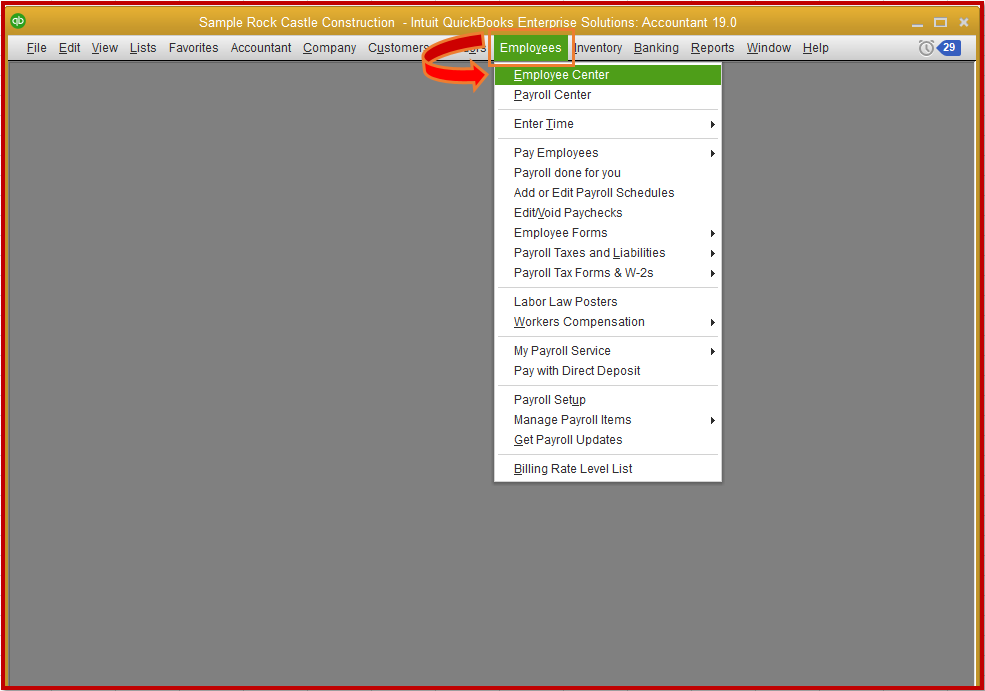Screen dimensions: 985x691
Task: Open the Customers menu
Action: click(397, 48)
